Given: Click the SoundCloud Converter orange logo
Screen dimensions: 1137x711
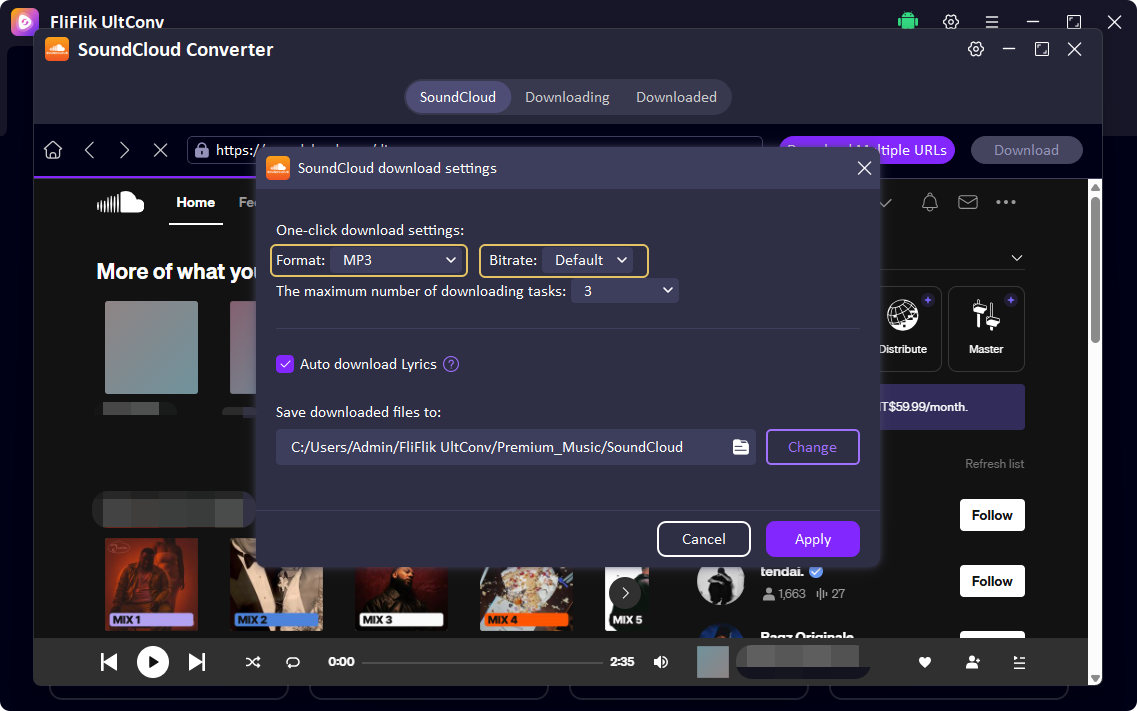Looking at the screenshot, I should (57, 49).
